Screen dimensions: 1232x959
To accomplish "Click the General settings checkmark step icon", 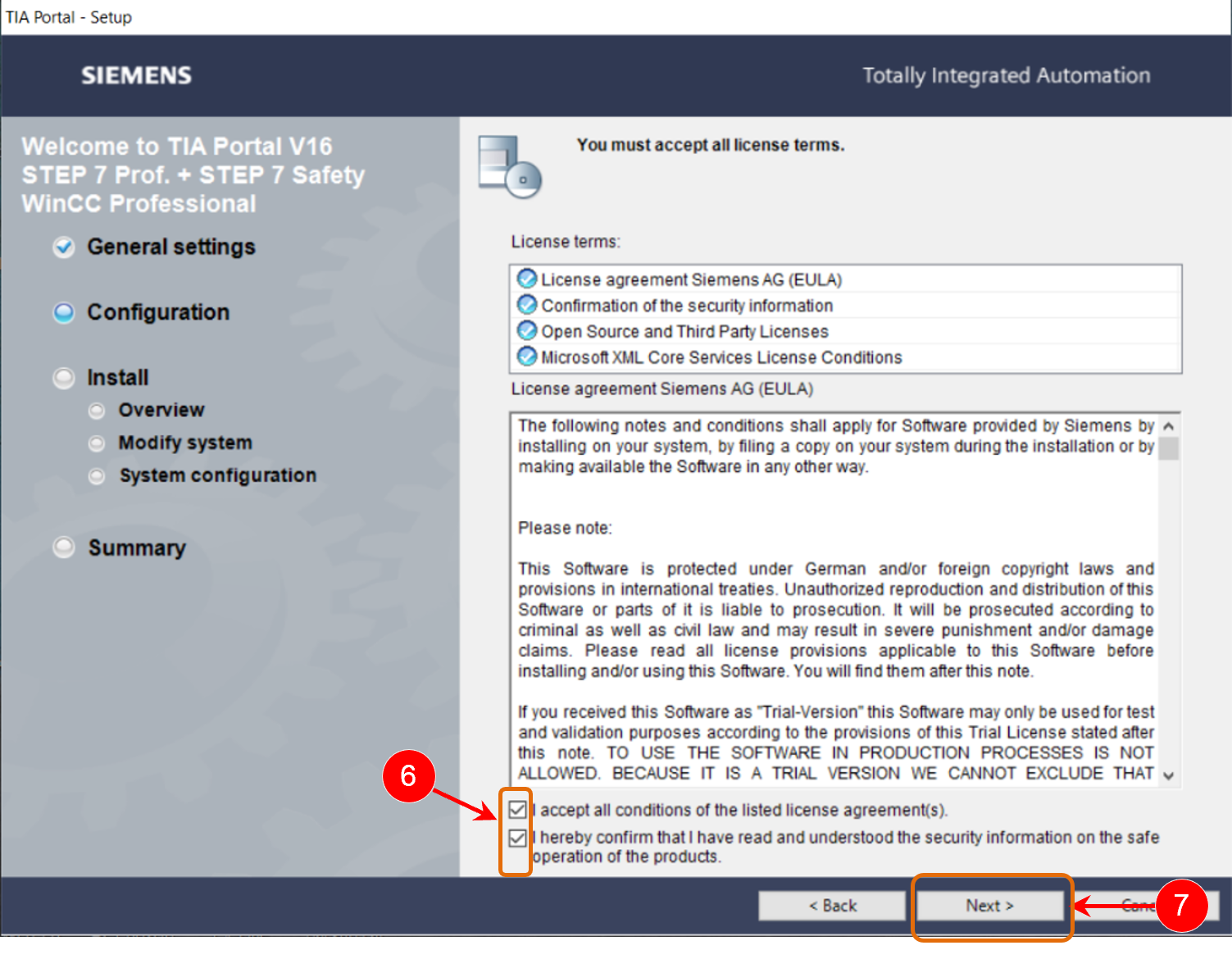I will click(x=64, y=247).
